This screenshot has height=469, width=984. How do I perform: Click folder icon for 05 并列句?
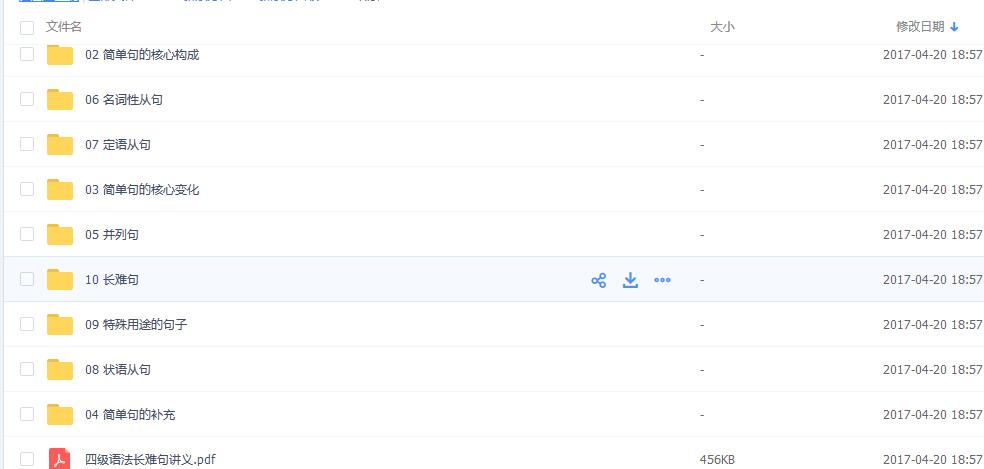click(60, 235)
